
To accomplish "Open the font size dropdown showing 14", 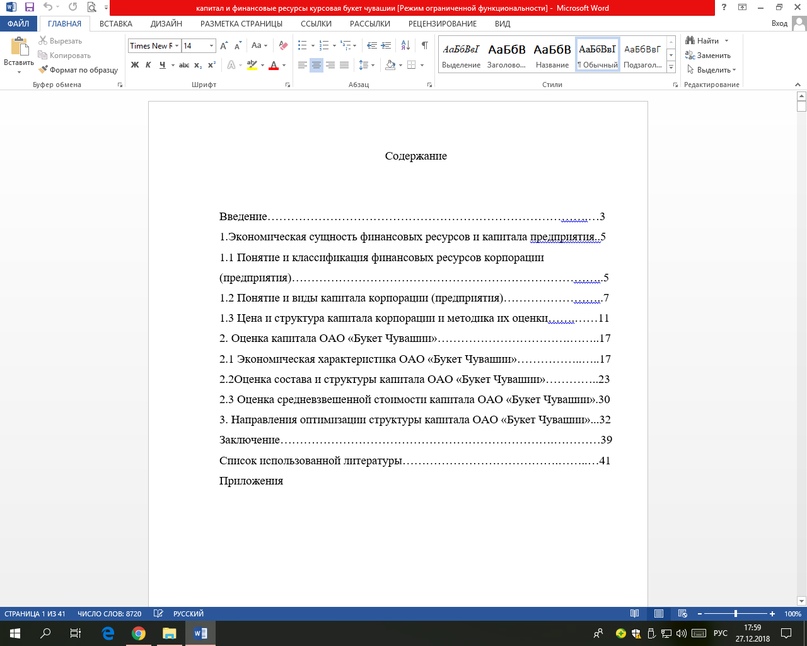I will tap(211, 46).
